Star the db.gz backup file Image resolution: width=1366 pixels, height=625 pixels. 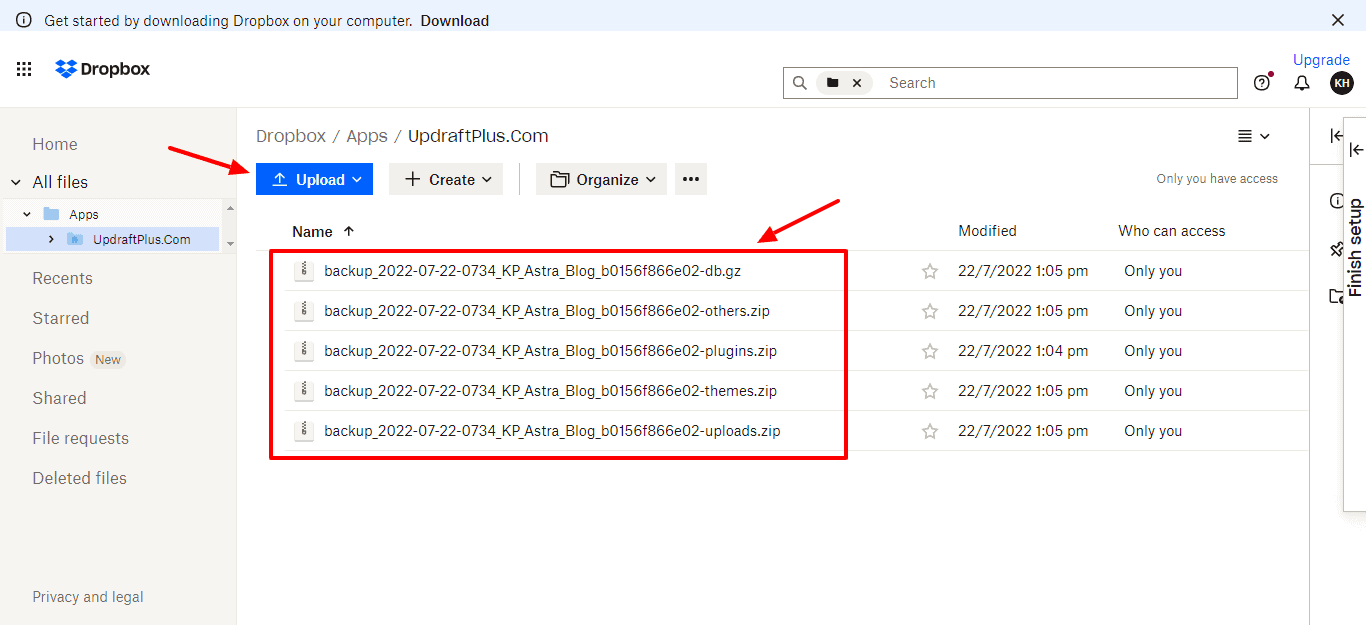point(930,271)
